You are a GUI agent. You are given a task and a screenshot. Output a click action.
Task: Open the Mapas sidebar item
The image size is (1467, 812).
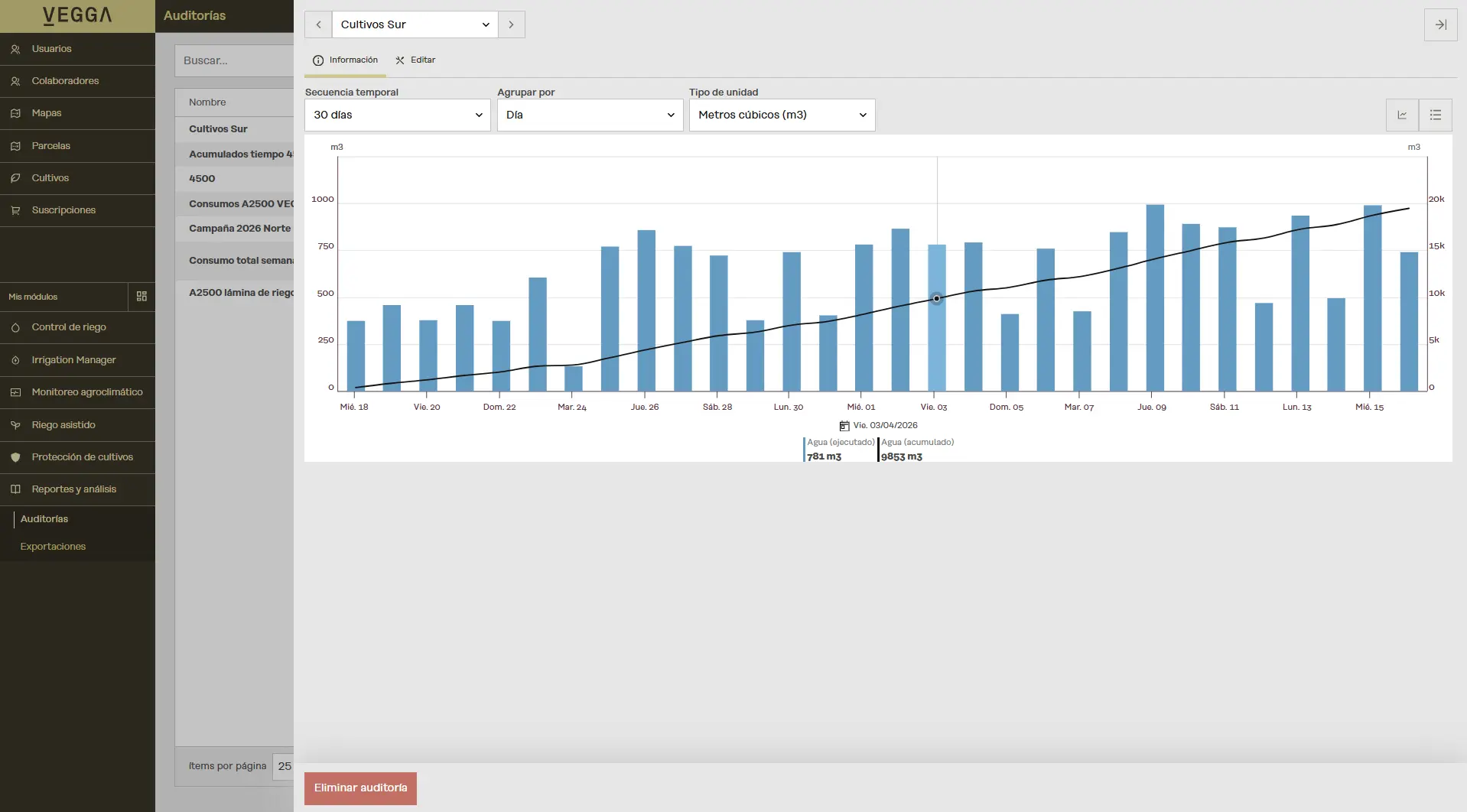point(46,113)
